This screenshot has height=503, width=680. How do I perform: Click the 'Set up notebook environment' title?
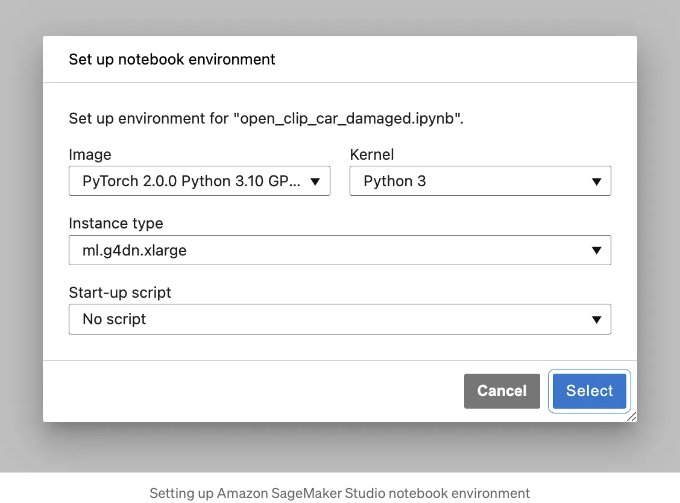click(x=172, y=59)
